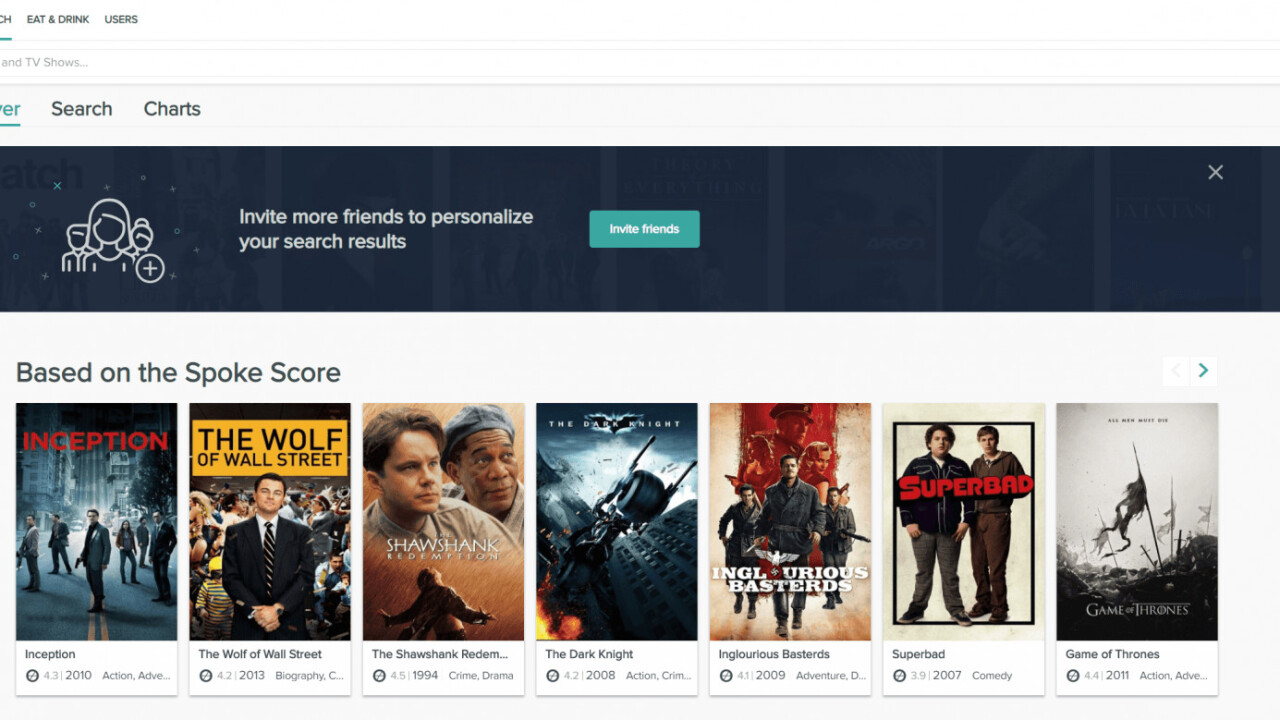The width and height of the screenshot is (1280, 720).
Task: Click the next arrow in Spoke Score carousel
Action: point(1203,371)
